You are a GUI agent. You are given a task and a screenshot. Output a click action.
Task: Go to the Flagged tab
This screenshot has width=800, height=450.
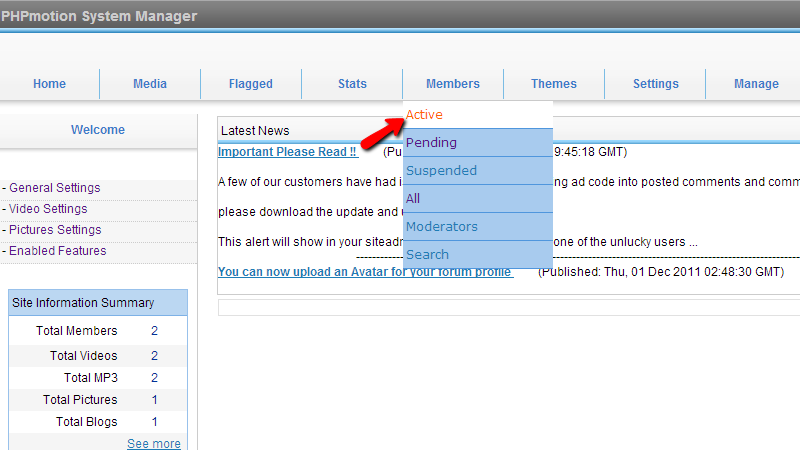(251, 84)
